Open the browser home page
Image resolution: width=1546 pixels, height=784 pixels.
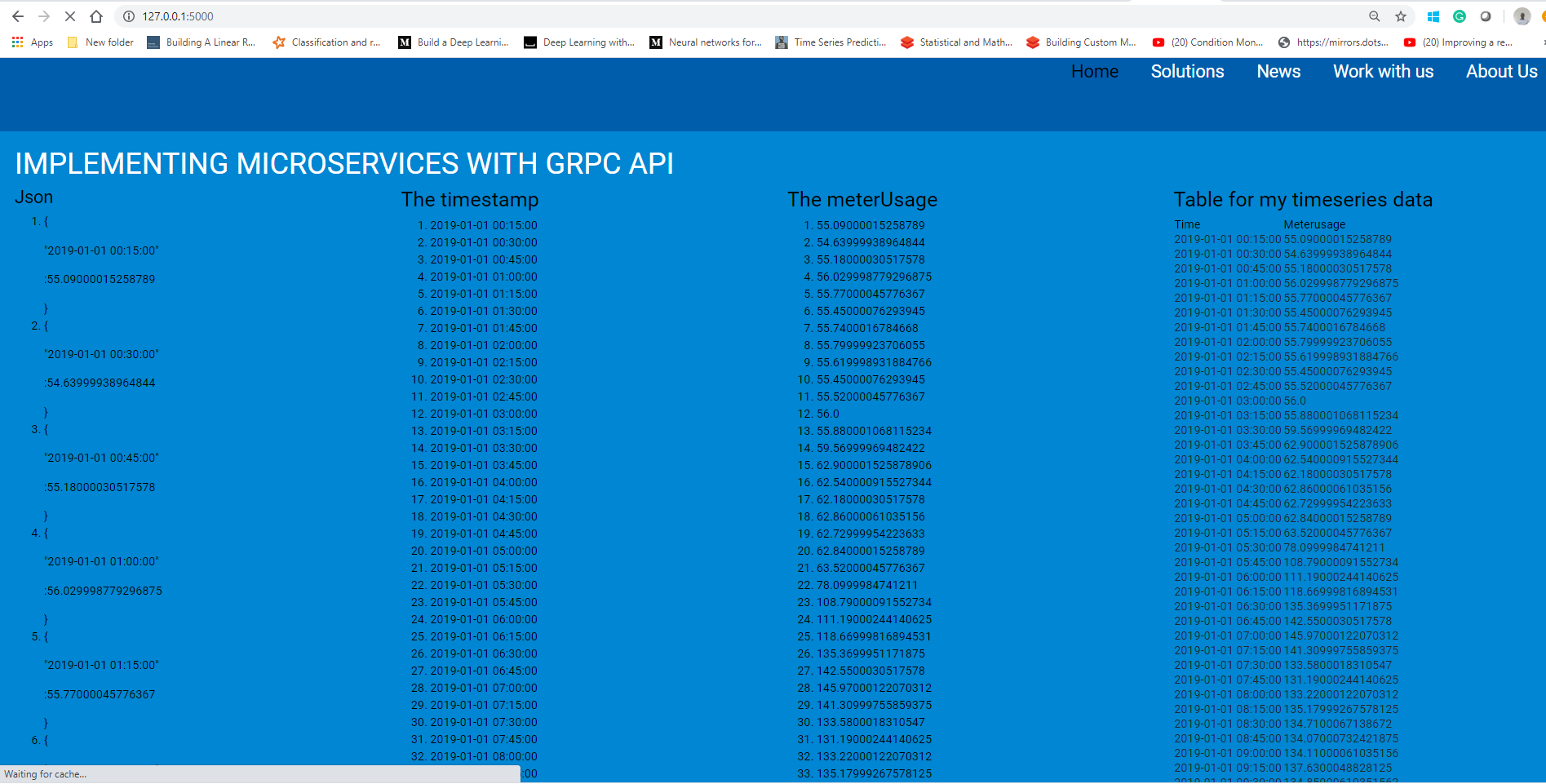click(x=96, y=16)
